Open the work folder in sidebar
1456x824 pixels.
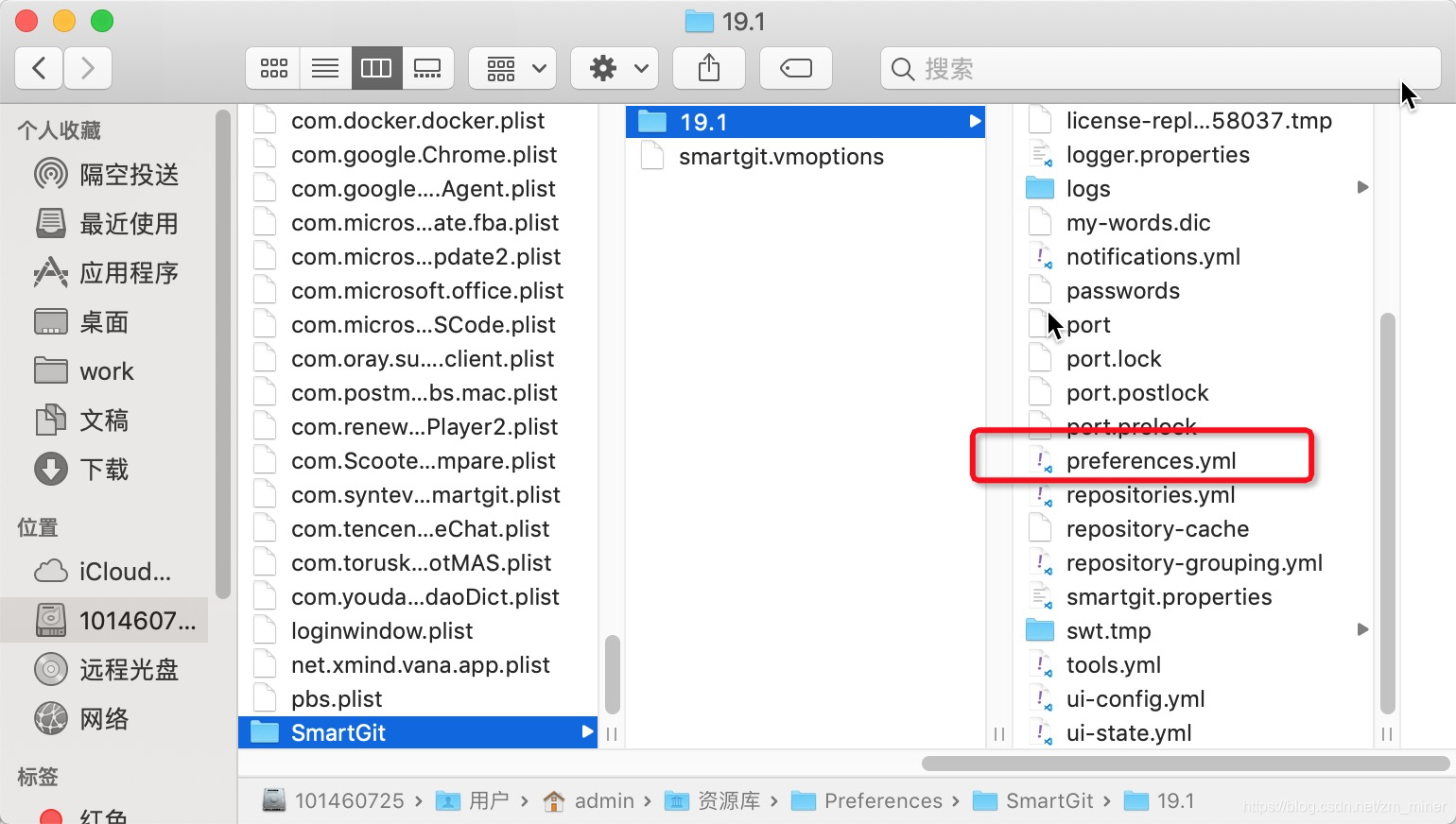(84, 371)
